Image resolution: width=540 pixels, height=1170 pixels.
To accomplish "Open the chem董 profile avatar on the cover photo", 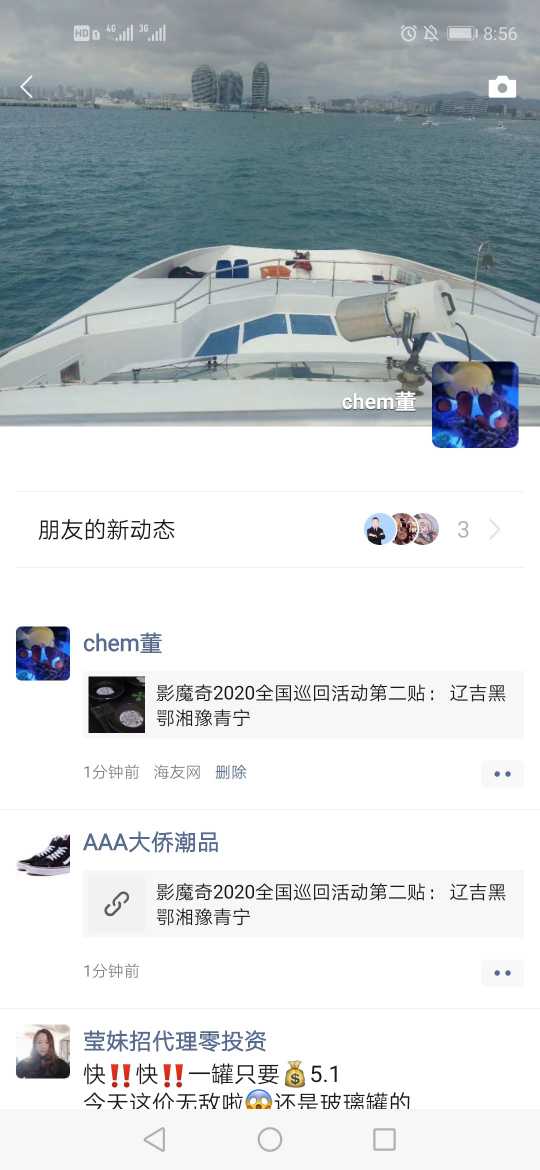I will coord(475,404).
